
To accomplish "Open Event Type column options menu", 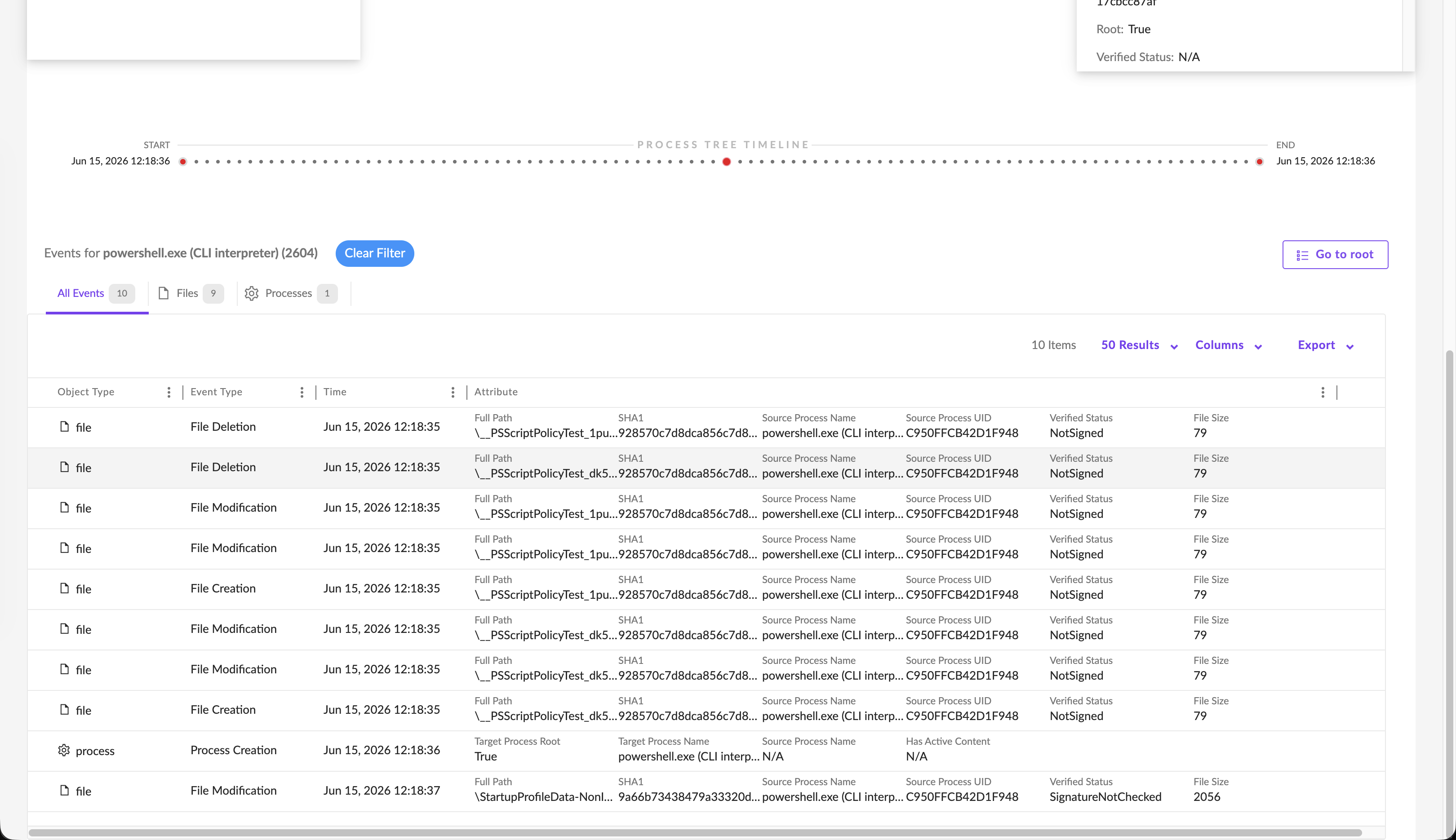I will coord(302,392).
